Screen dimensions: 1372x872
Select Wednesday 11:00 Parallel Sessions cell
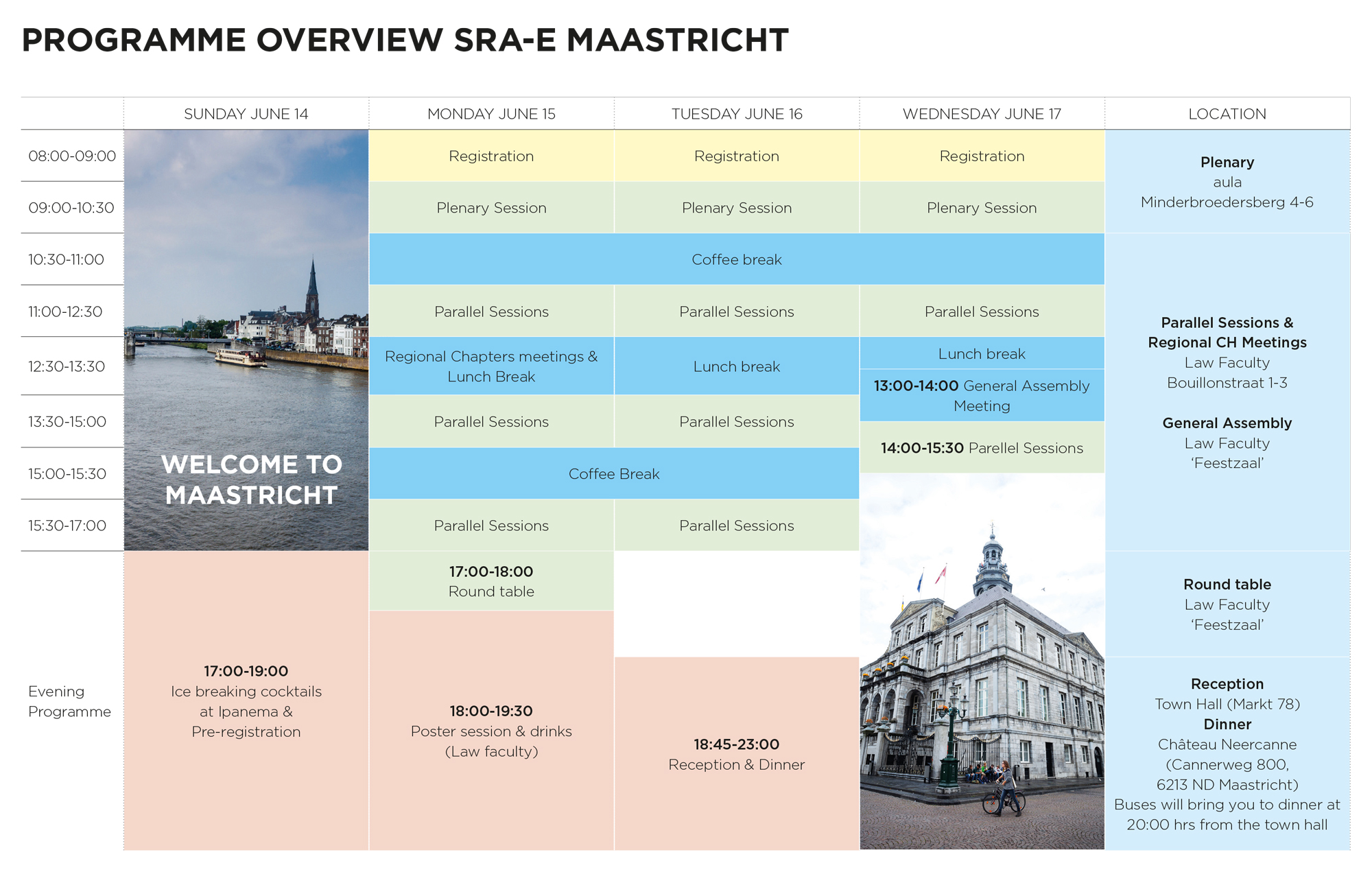[982, 311]
